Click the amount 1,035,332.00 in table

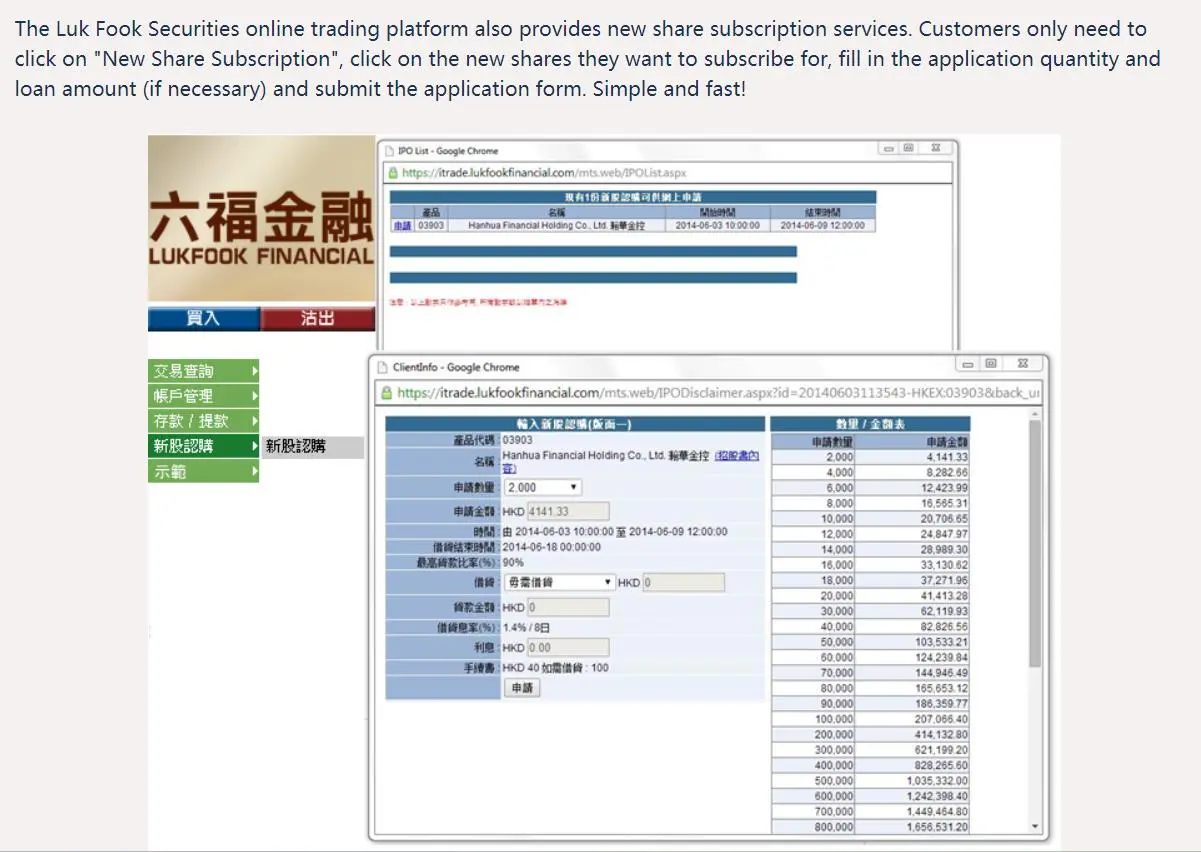(x=937, y=781)
